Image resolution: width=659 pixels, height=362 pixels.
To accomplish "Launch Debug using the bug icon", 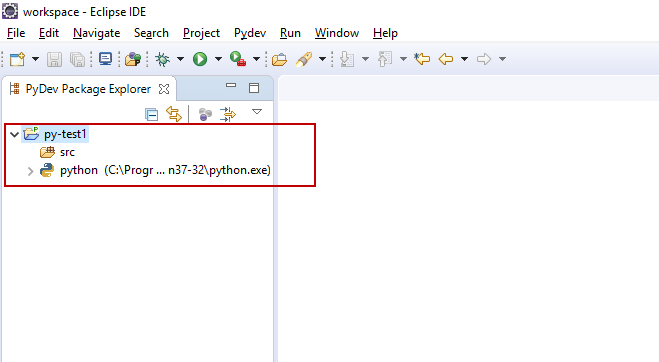I will click(162, 59).
